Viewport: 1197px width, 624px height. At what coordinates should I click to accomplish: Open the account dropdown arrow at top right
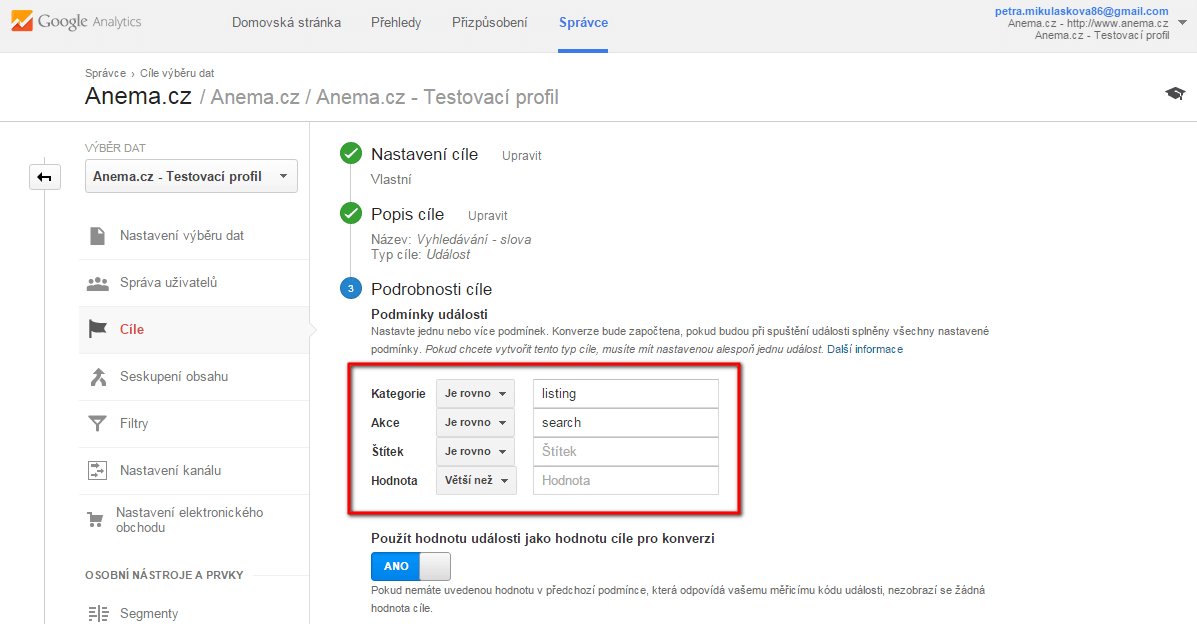[1182, 23]
